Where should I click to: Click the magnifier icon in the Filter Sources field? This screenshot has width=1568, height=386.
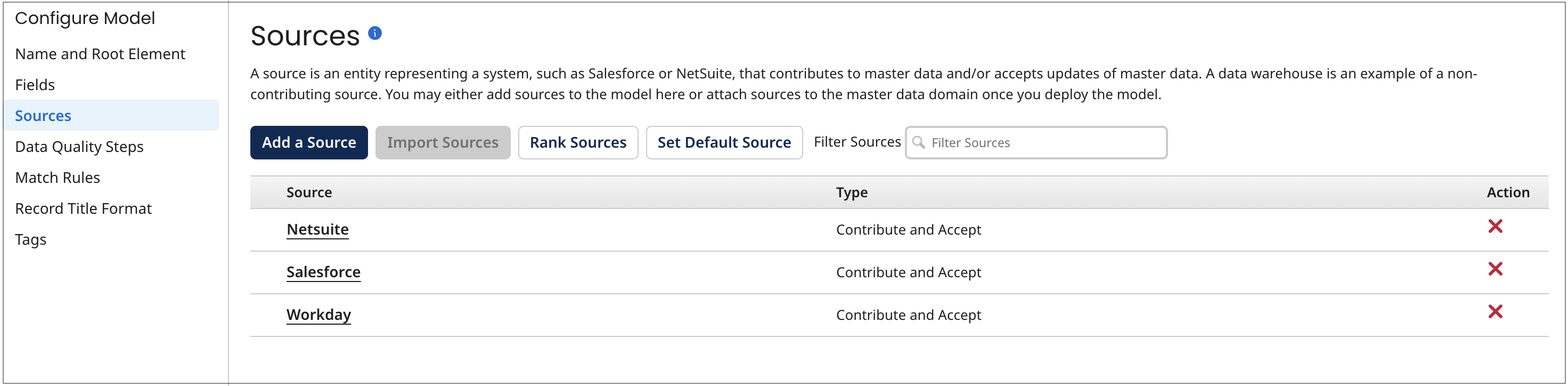pos(919,142)
